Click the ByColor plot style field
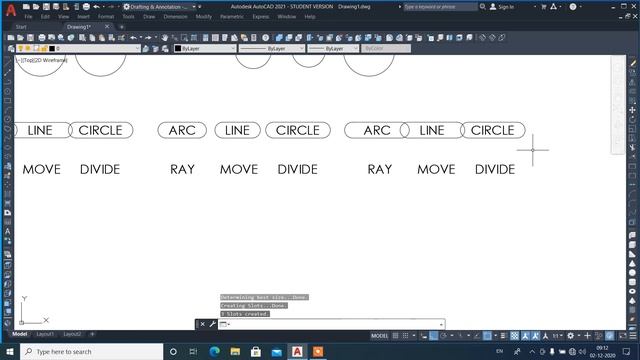 tap(386, 49)
